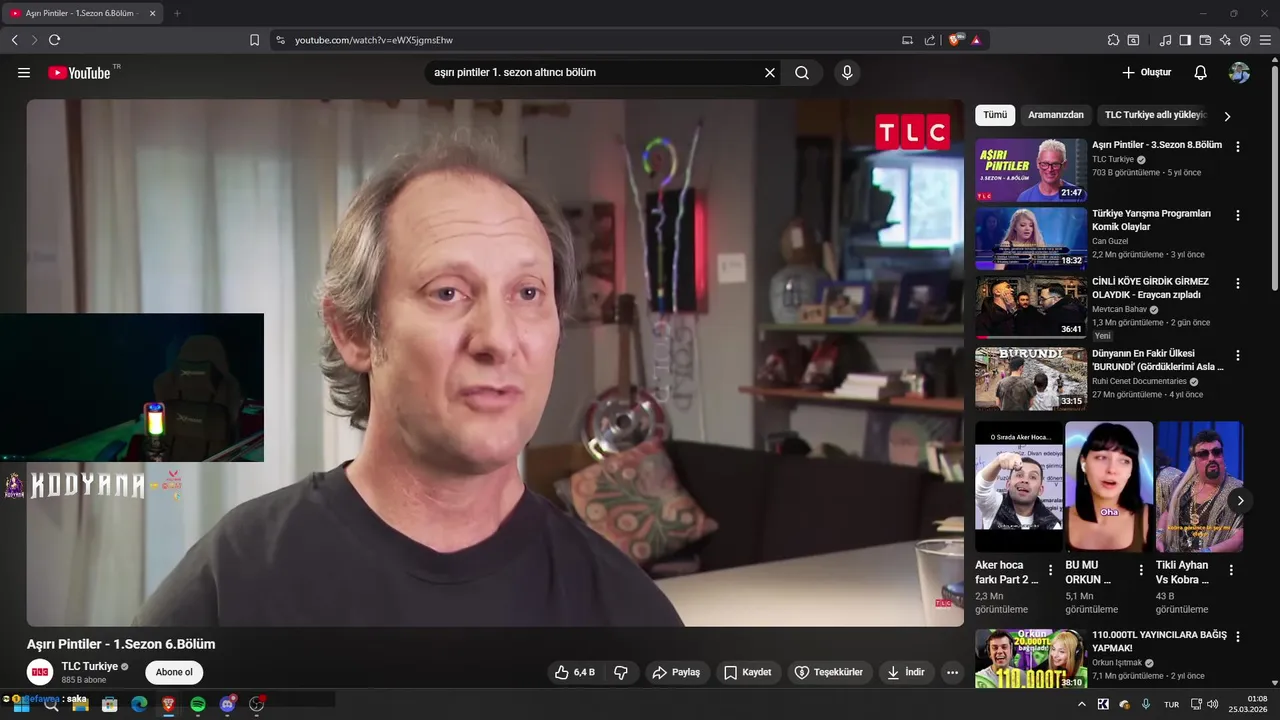Open the Brave VPN shield icon
Screen dimensions: 1280x720
click(x=1245, y=40)
